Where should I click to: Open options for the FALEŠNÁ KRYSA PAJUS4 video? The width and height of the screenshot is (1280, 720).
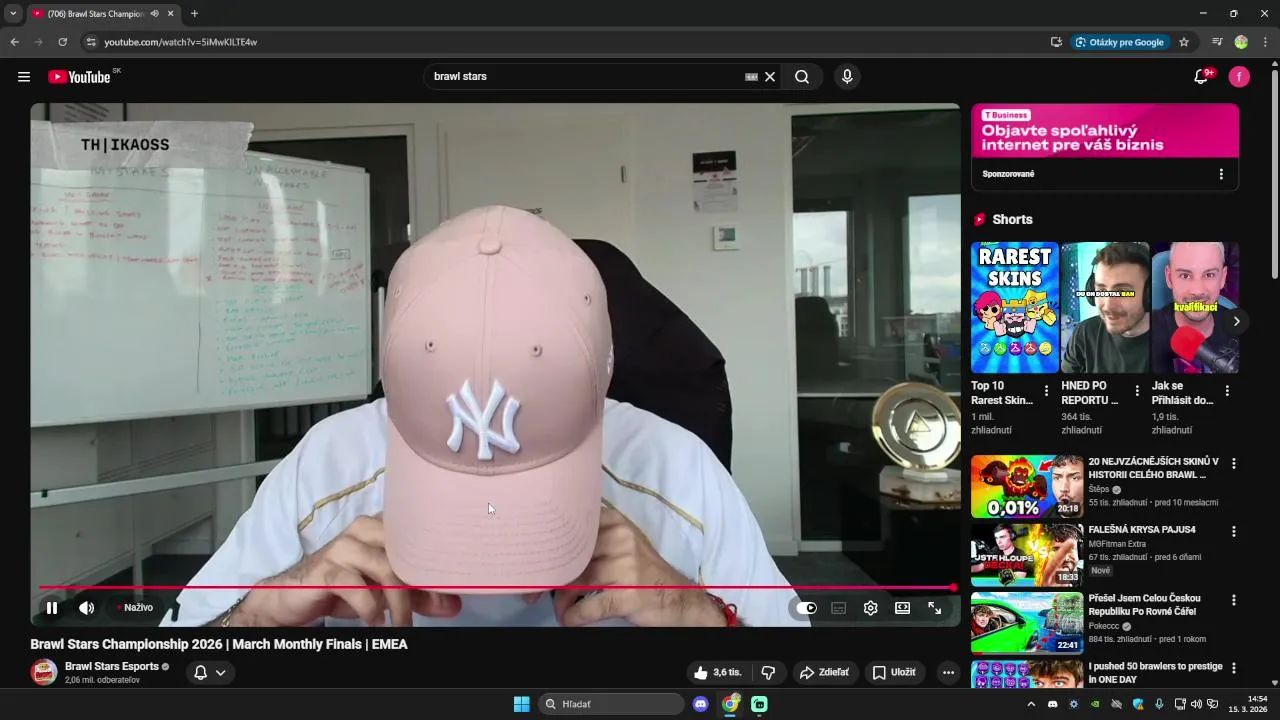(x=1234, y=532)
